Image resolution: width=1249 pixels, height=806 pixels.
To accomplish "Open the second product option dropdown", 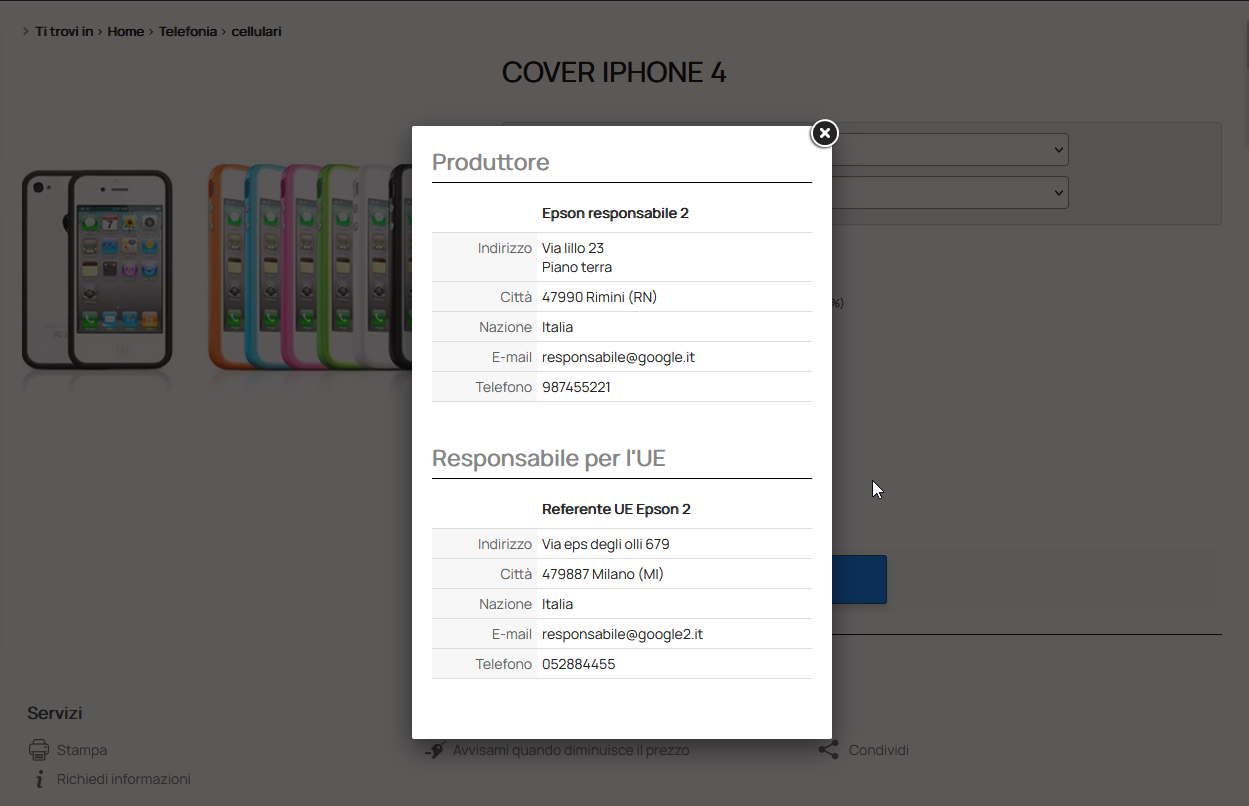I will click(x=950, y=193).
